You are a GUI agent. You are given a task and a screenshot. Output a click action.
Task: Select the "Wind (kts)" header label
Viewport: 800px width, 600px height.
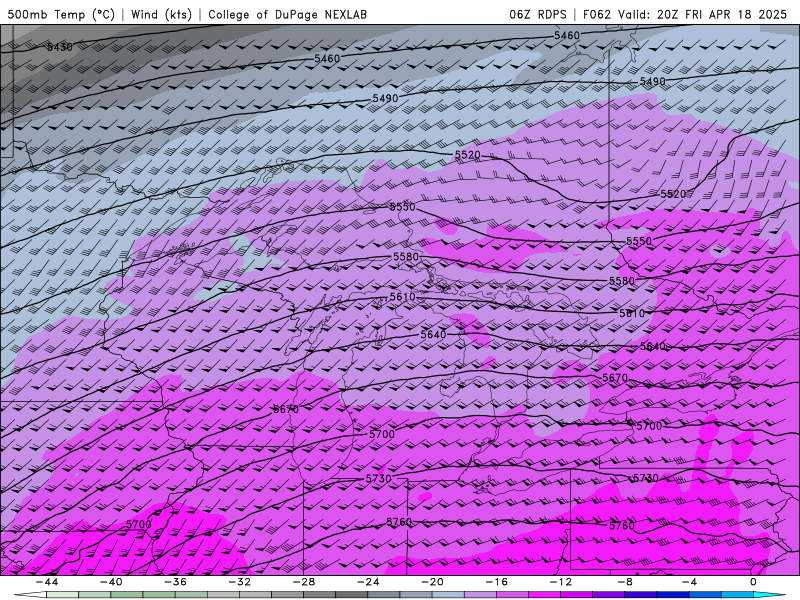[x=161, y=14]
